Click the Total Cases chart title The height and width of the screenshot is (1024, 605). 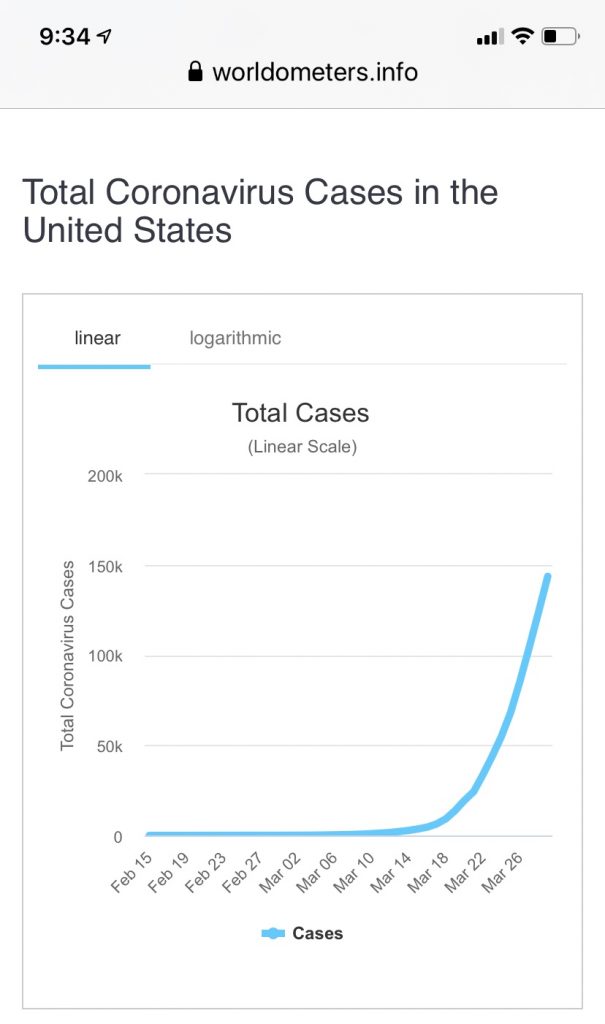pyautogui.click(x=301, y=412)
